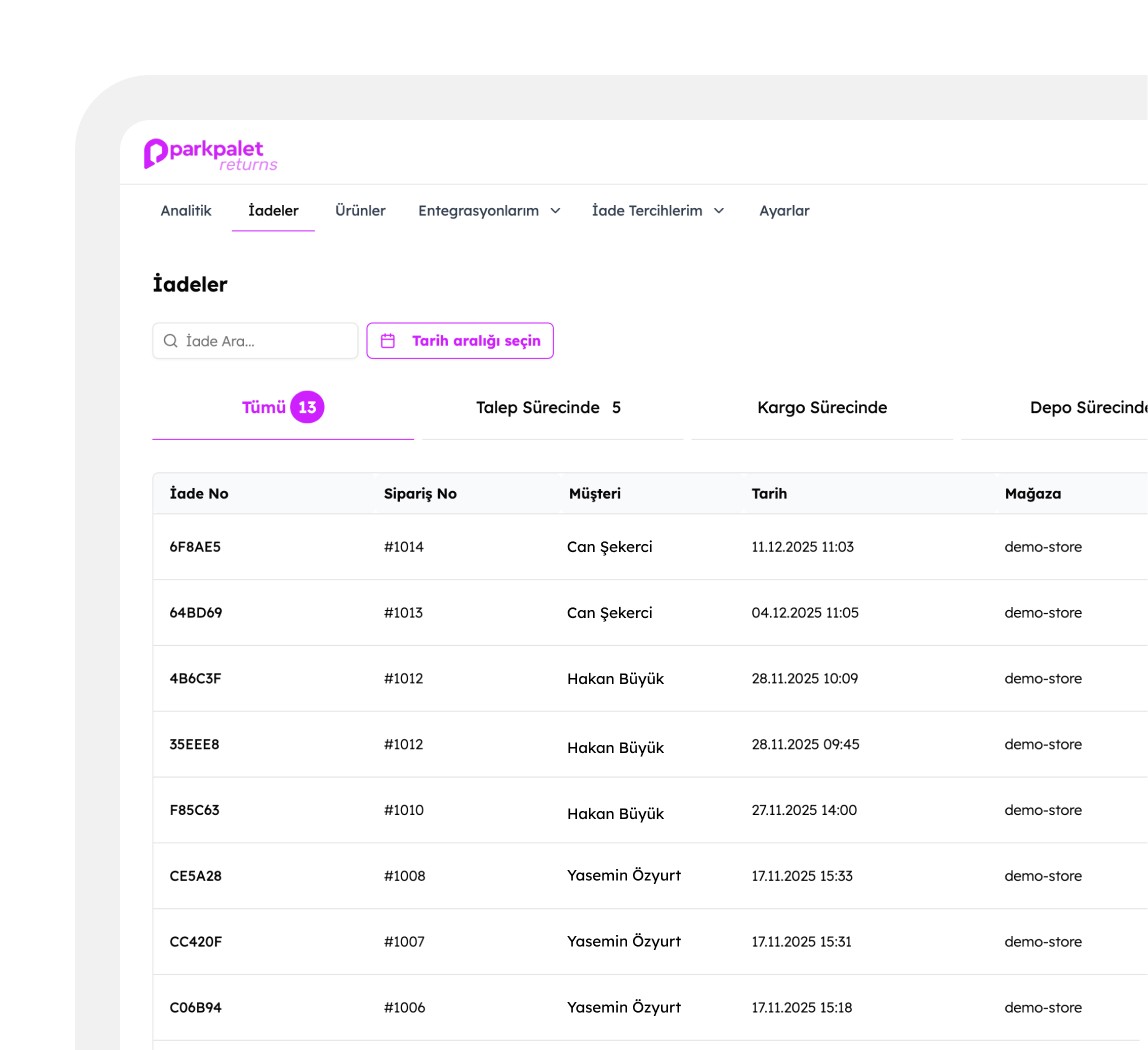Open return 64BD69

[195, 613]
